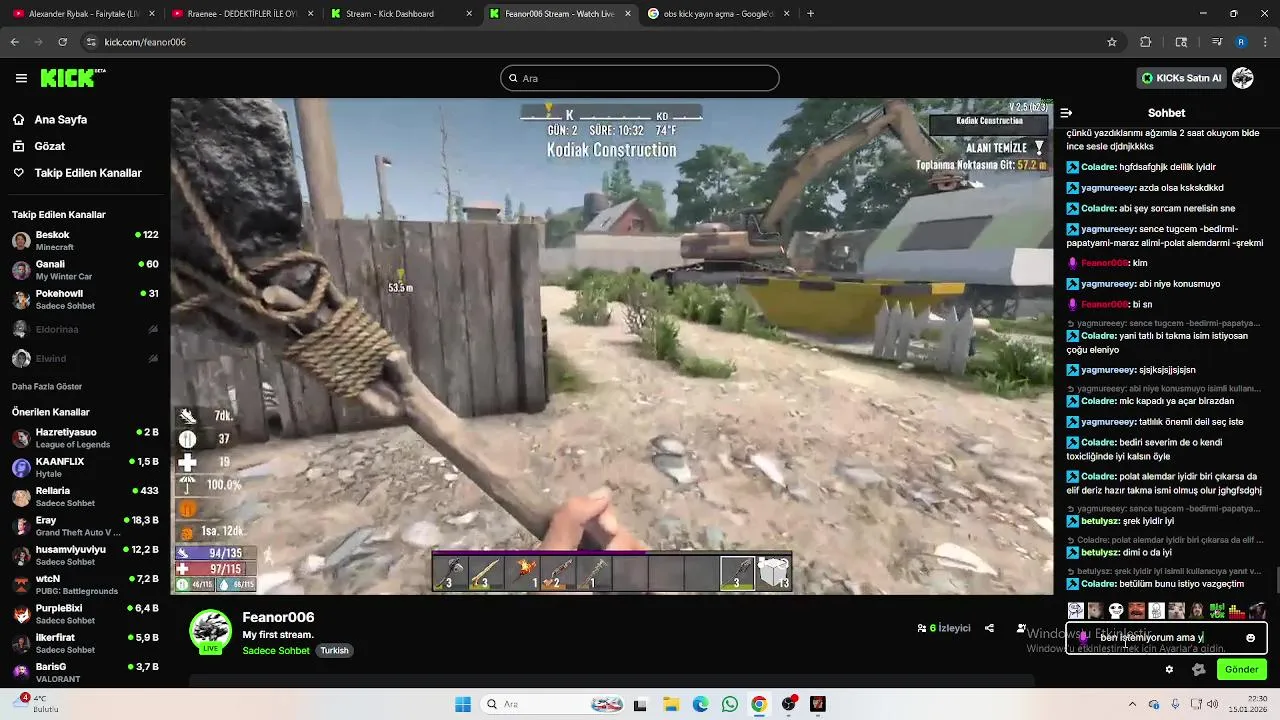Open chat settings gear icon
This screenshot has height=720, width=1280.
(x=1169, y=669)
